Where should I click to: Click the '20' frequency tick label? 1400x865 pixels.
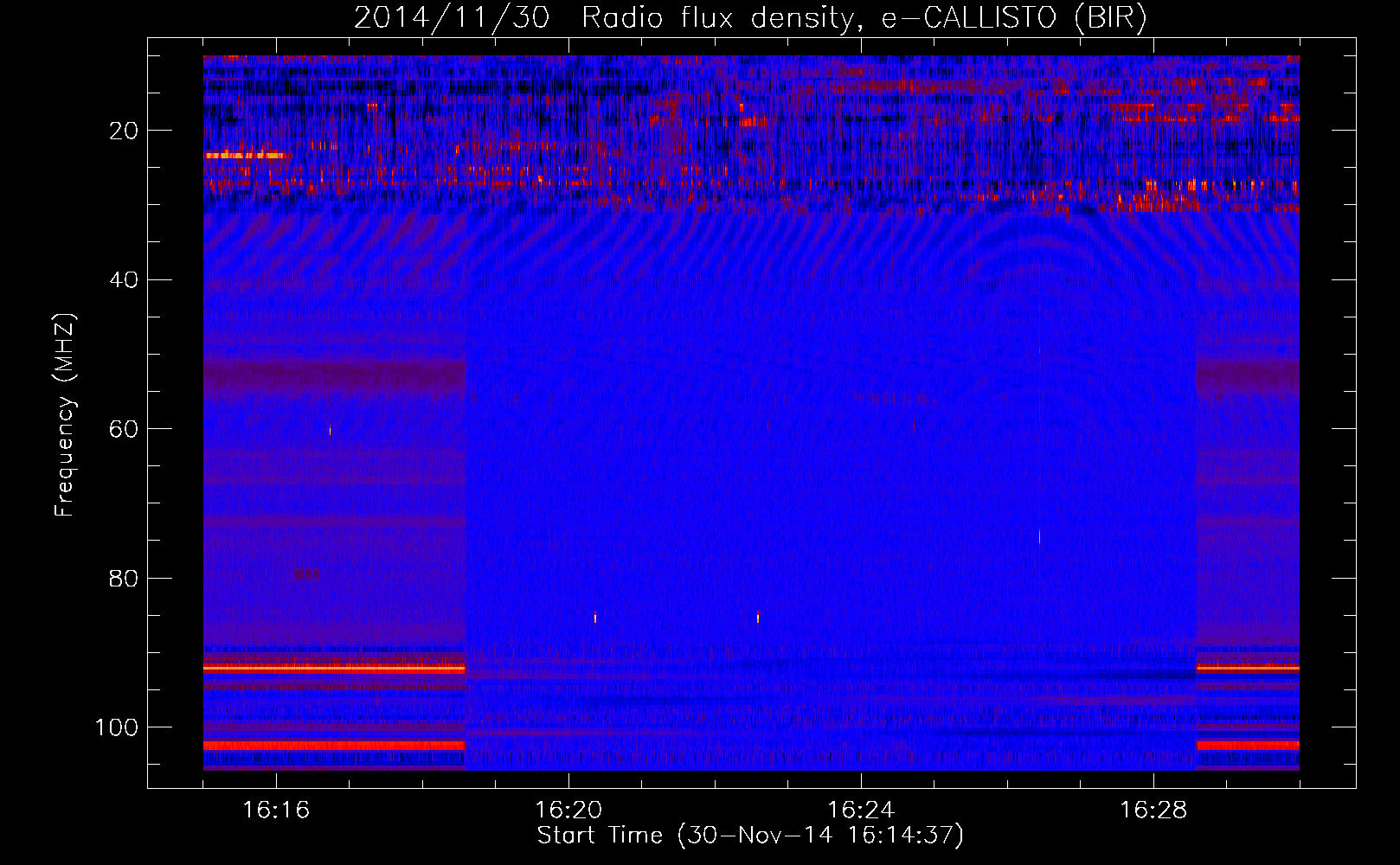124,131
